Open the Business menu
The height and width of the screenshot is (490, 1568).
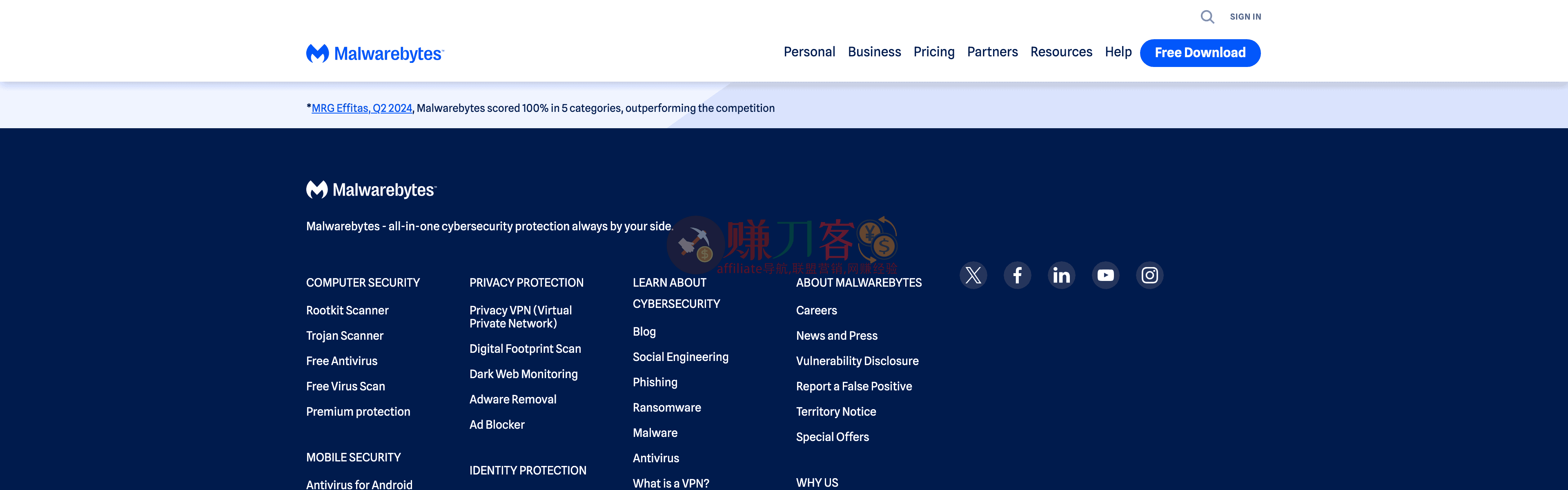pos(875,52)
